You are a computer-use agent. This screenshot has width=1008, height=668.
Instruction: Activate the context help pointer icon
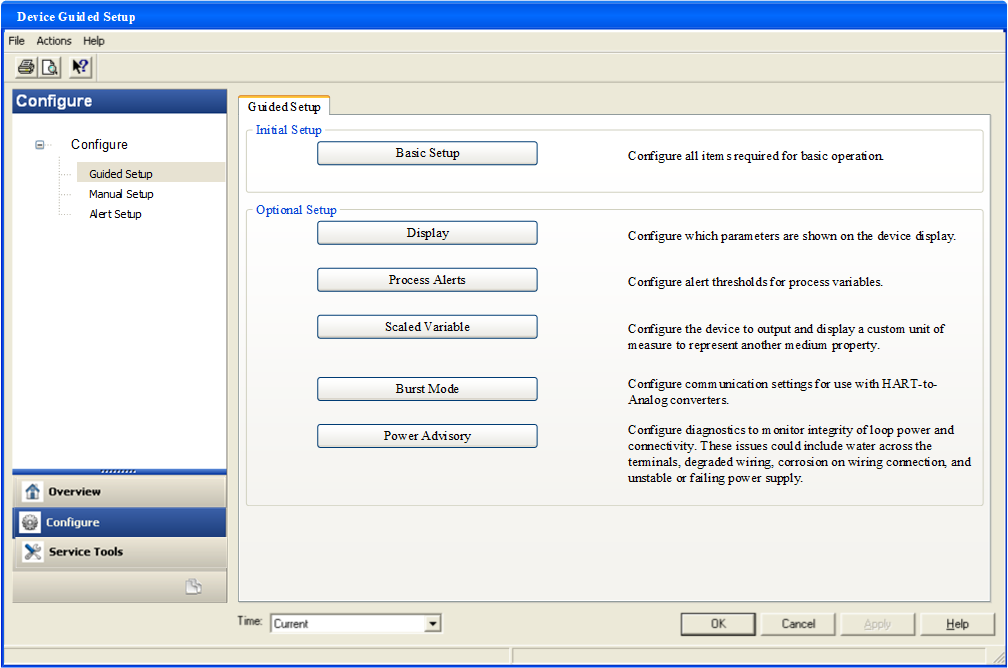(x=80, y=67)
